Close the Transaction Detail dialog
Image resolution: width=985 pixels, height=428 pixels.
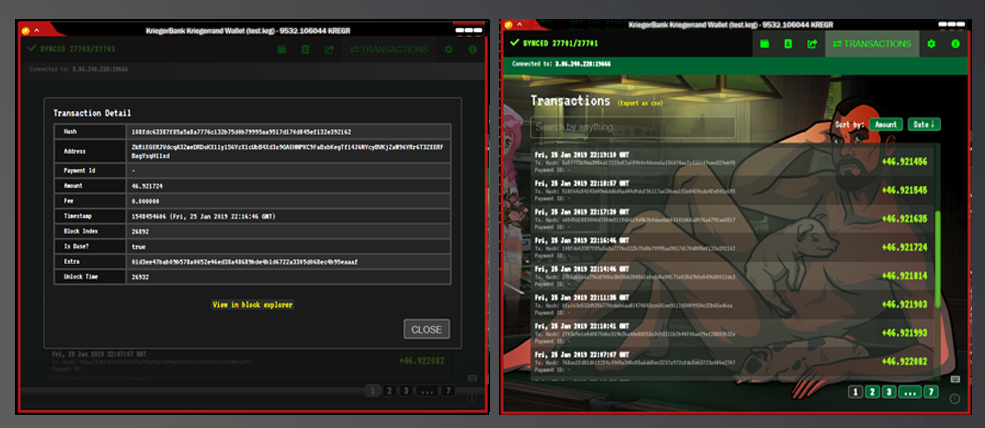427,329
